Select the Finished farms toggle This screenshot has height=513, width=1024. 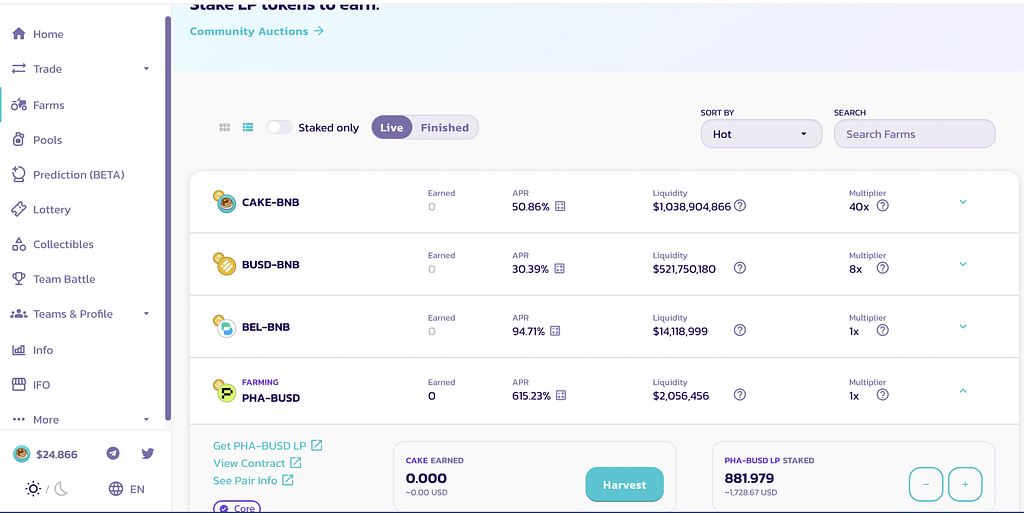(445, 128)
